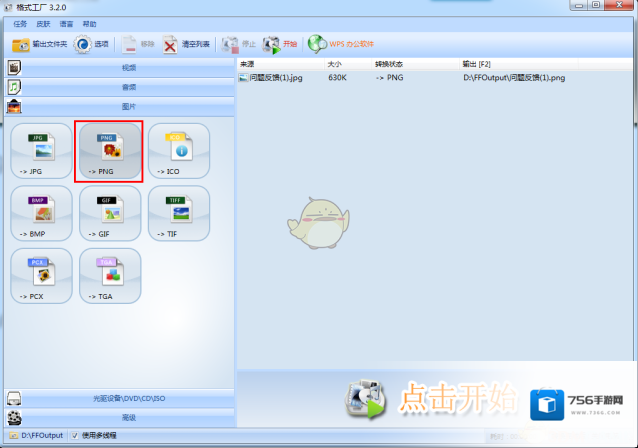Select the ICO conversion format icon
Image resolution: width=638 pixels, height=448 pixels.
pos(178,151)
